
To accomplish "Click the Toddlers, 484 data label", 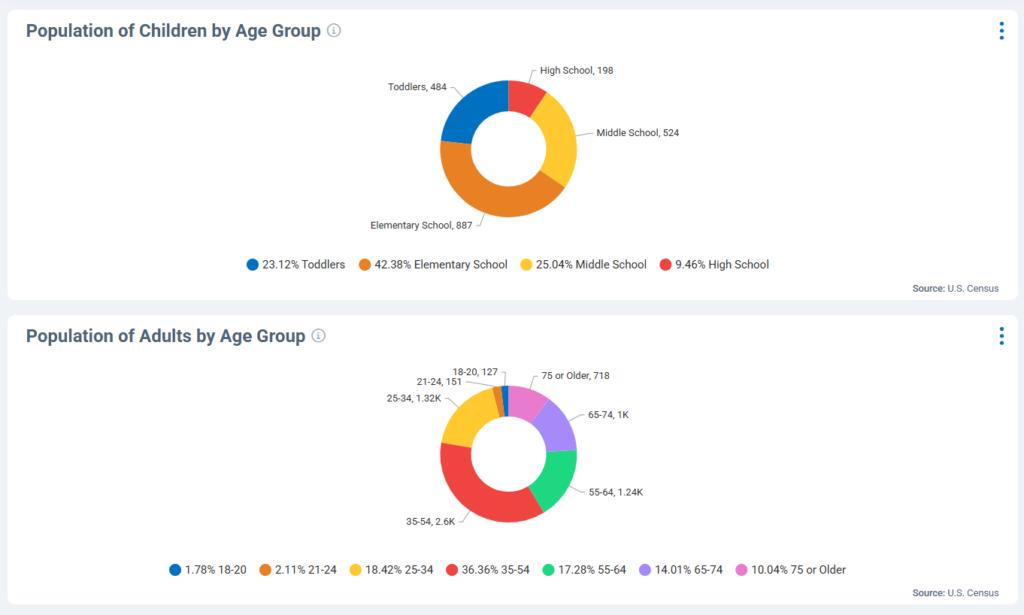I will coord(419,86).
